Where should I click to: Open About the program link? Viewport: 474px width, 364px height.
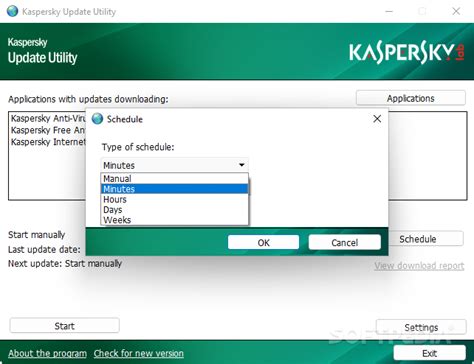coord(47,353)
